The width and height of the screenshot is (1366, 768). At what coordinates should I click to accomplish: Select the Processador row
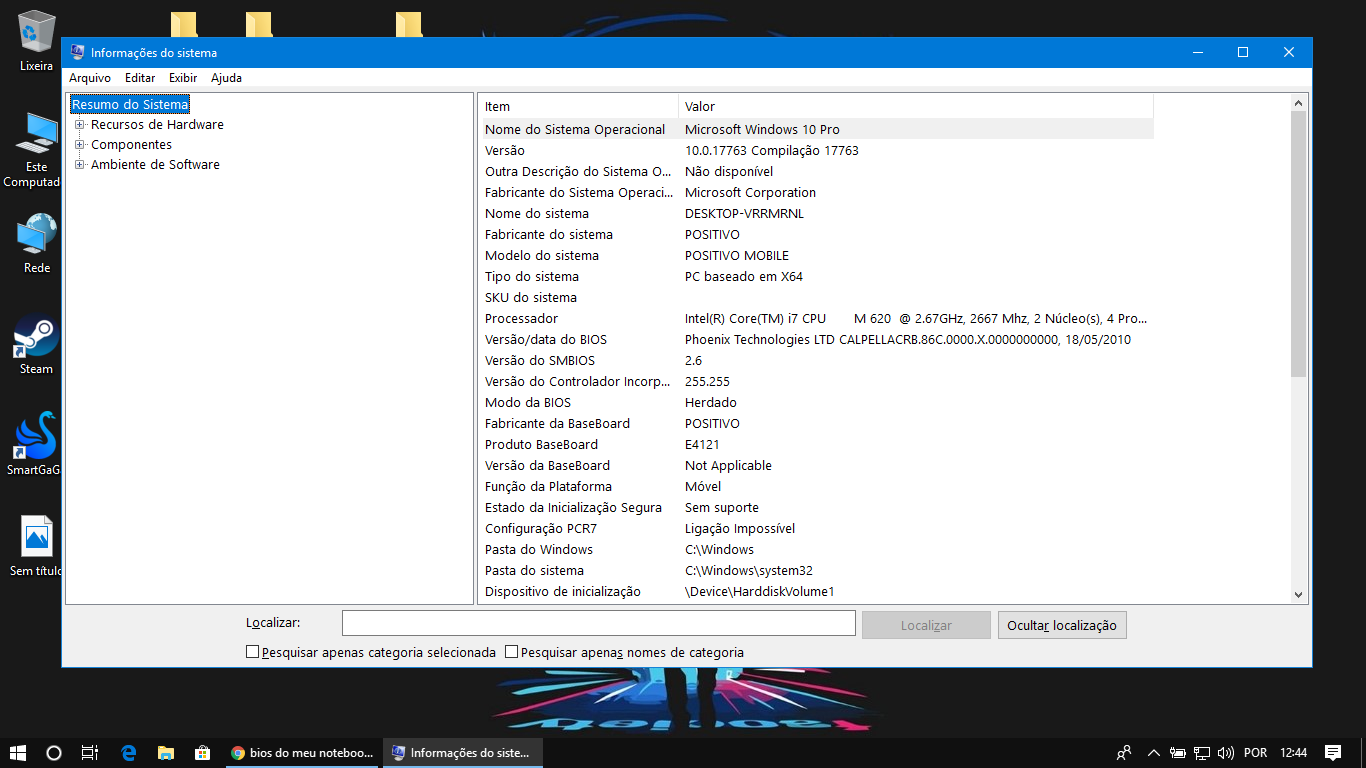point(816,318)
